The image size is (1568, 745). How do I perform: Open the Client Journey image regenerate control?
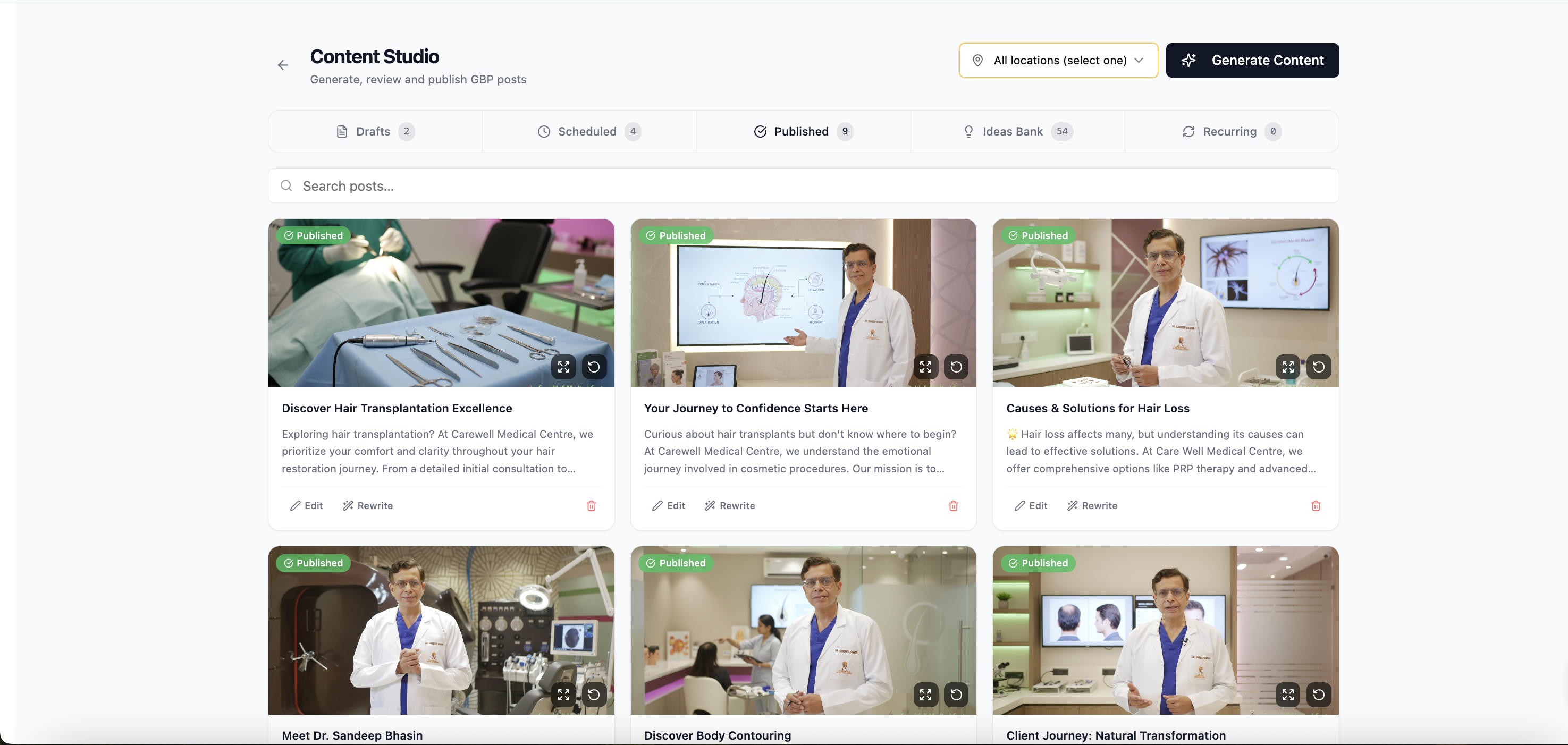1319,695
